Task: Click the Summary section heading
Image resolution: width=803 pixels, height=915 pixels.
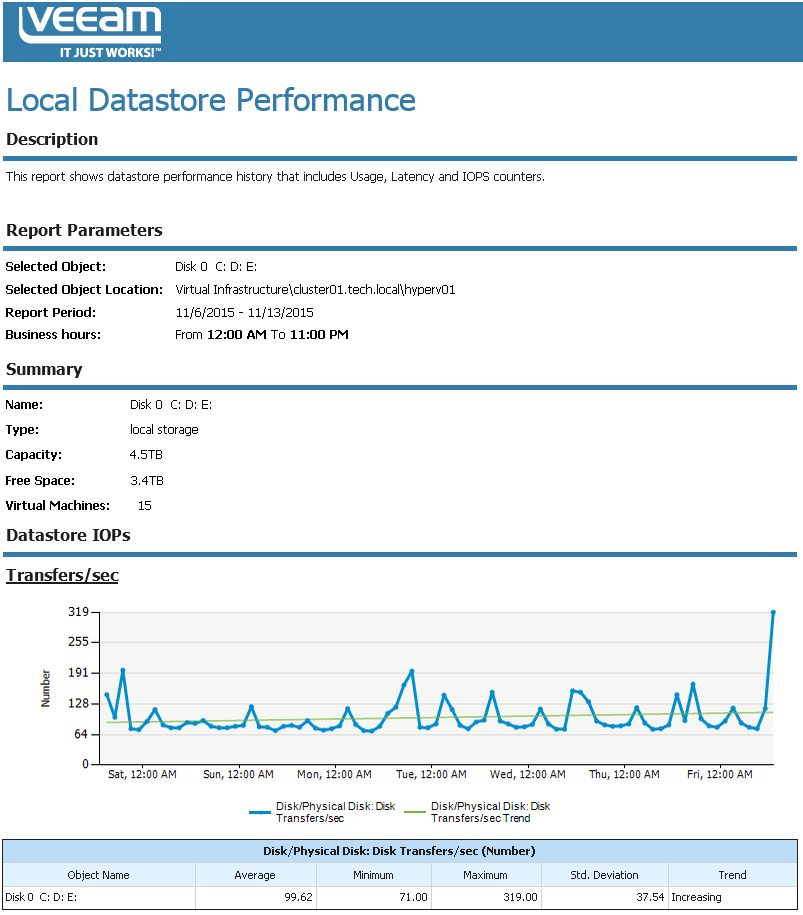Action: coord(44,369)
